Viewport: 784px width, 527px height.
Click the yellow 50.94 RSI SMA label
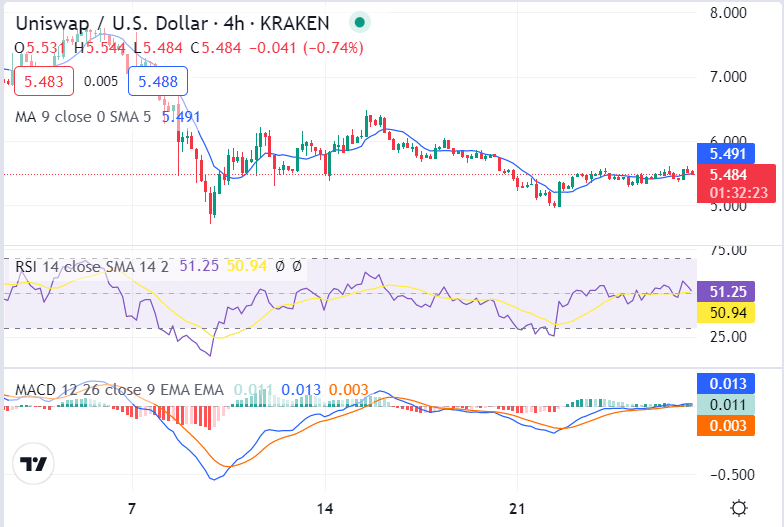(x=726, y=313)
